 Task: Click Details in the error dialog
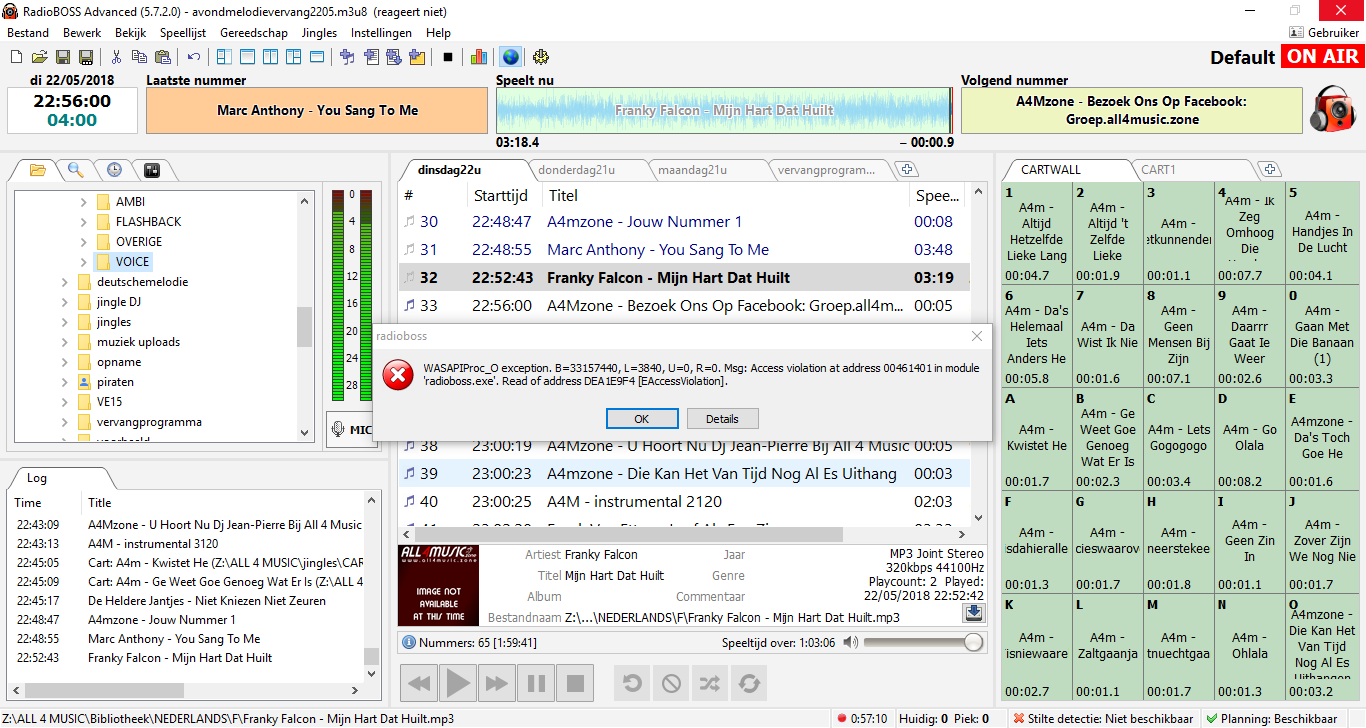[722, 418]
